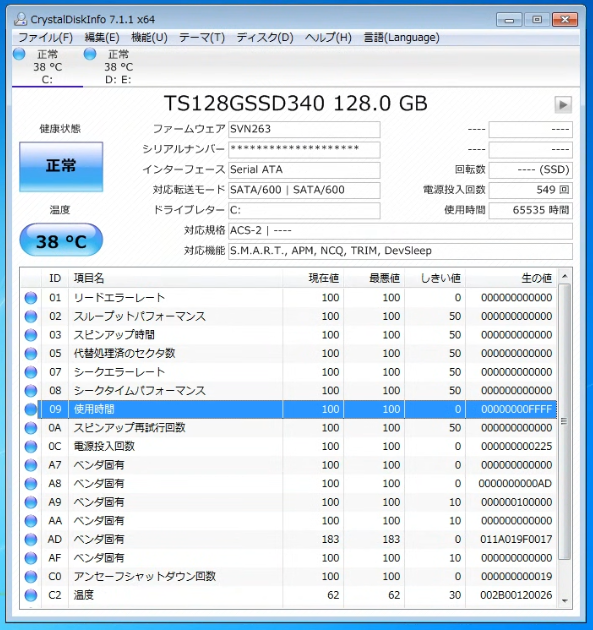Click raw value 002B00120026

516,595
